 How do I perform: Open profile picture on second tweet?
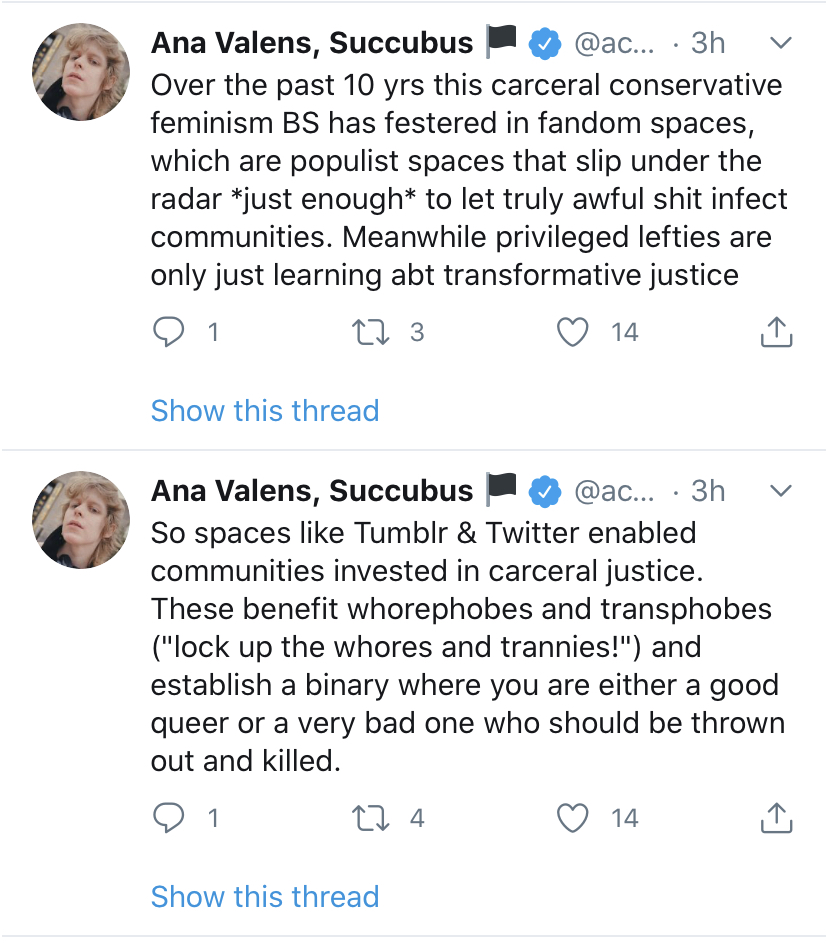82,520
